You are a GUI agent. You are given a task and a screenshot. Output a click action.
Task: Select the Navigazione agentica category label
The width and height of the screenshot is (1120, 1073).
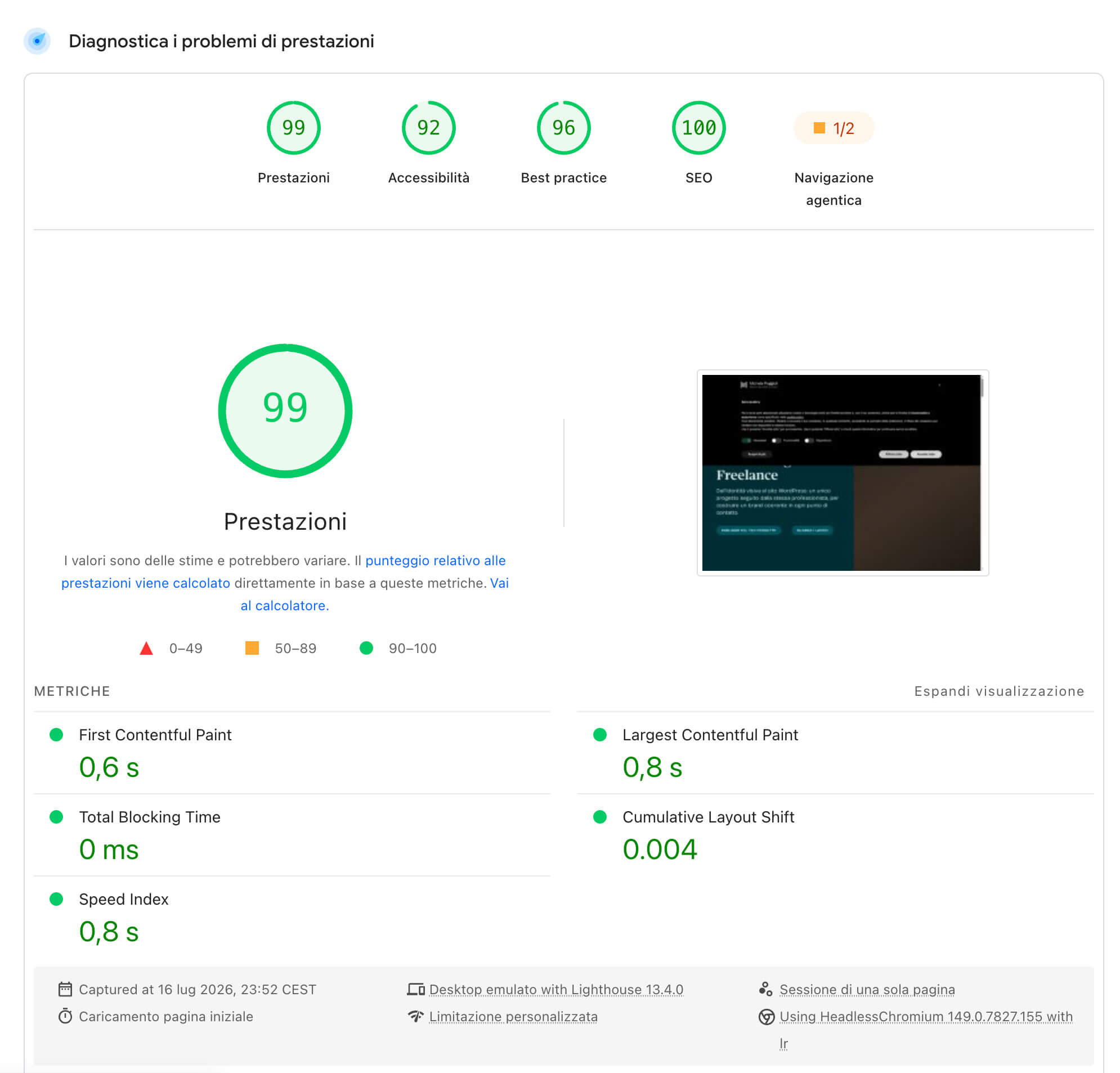pyautogui.click(x=834, y=189)
